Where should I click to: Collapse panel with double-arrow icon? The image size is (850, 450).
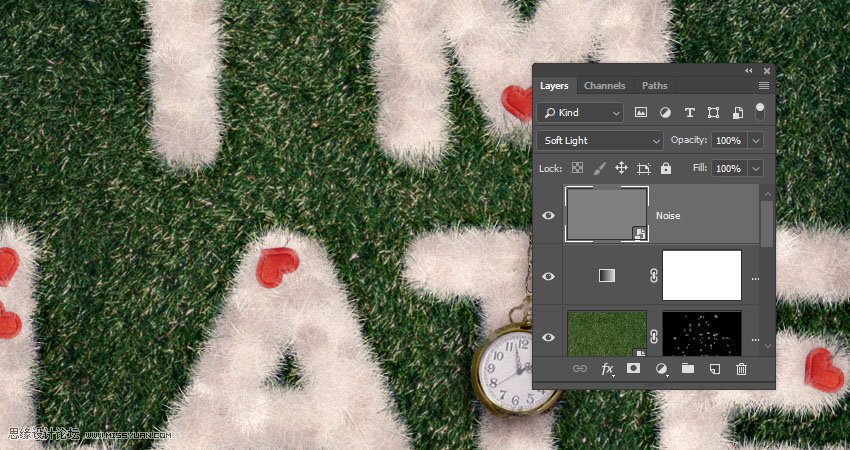point(749,70)
